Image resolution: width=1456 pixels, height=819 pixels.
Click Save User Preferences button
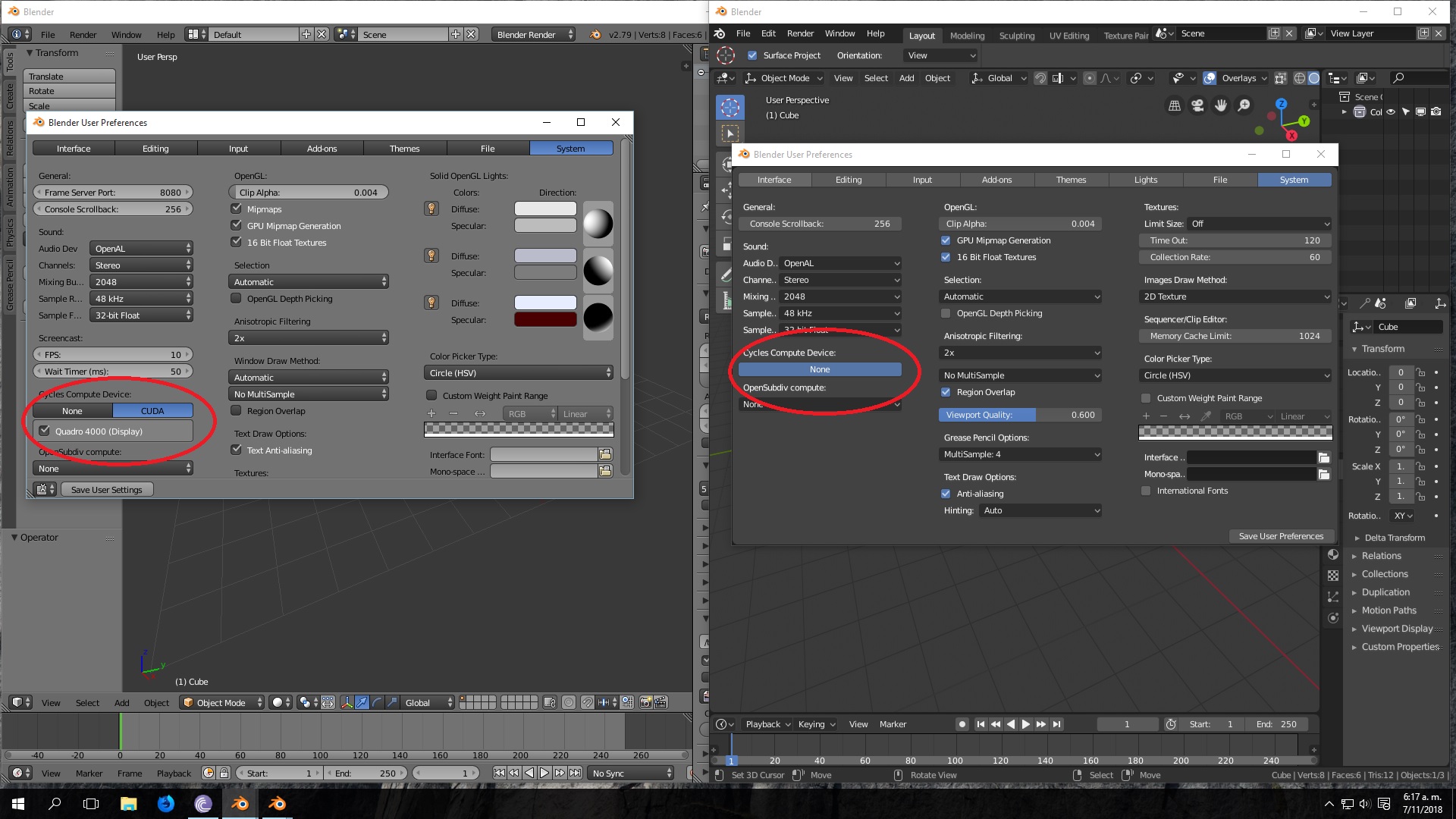click(1281, 536)
